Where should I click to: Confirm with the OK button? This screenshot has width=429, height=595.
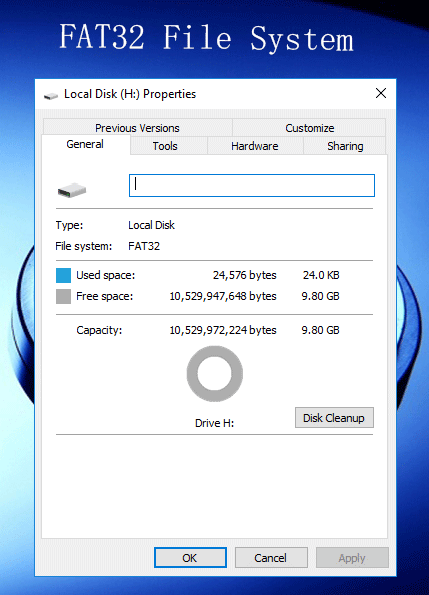(190, 558)
